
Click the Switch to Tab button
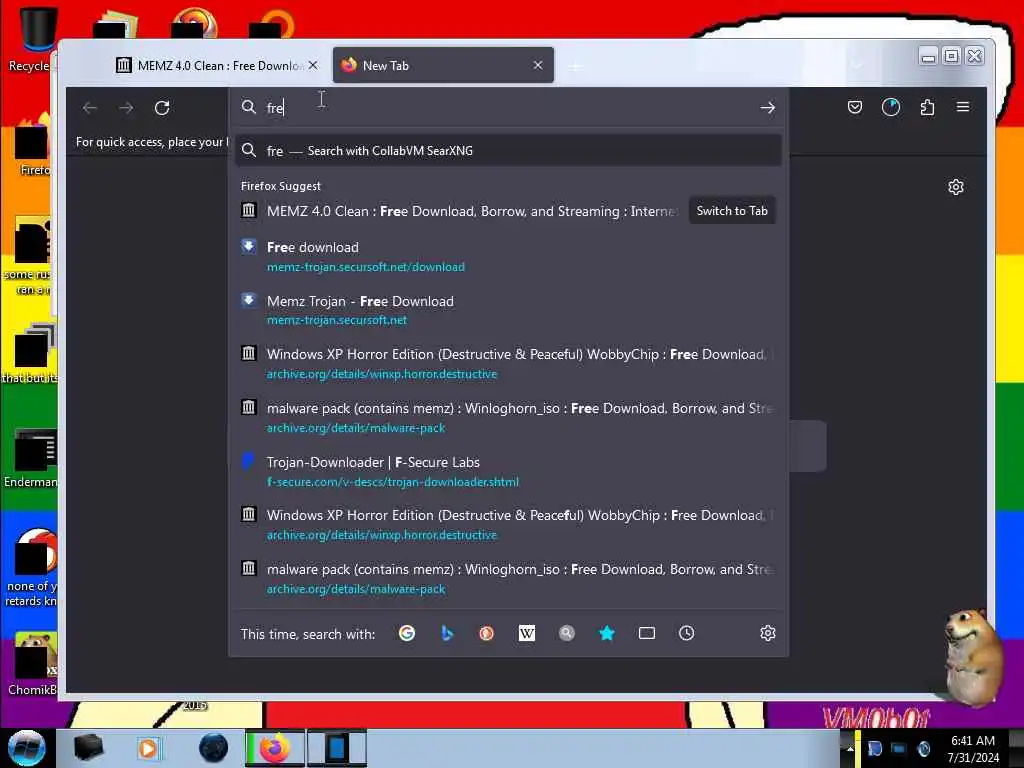pos(732,211)
